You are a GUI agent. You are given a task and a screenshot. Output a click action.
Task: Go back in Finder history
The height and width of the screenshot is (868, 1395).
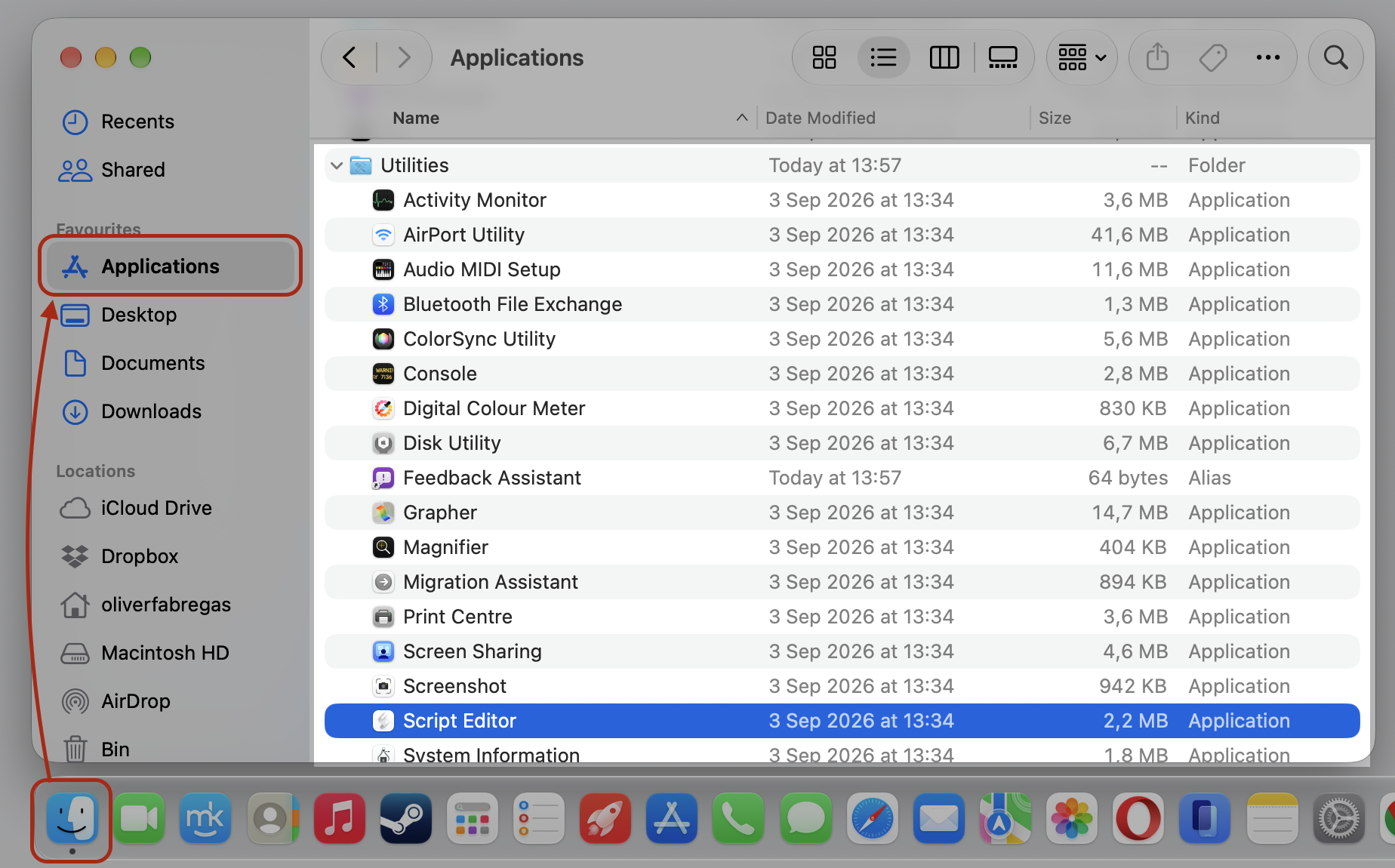350,57
